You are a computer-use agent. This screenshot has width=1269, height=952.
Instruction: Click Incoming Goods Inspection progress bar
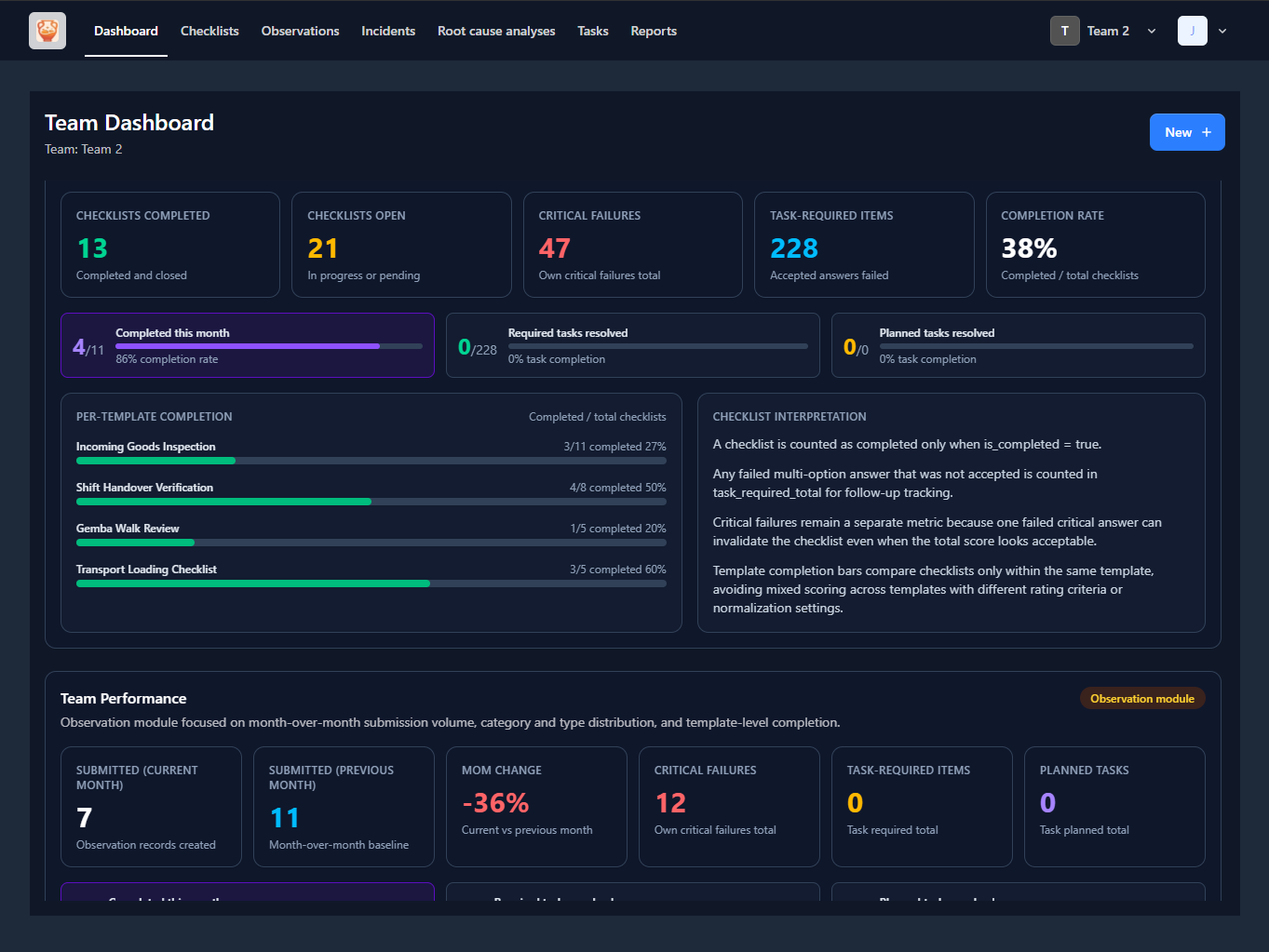click(371, 461)
